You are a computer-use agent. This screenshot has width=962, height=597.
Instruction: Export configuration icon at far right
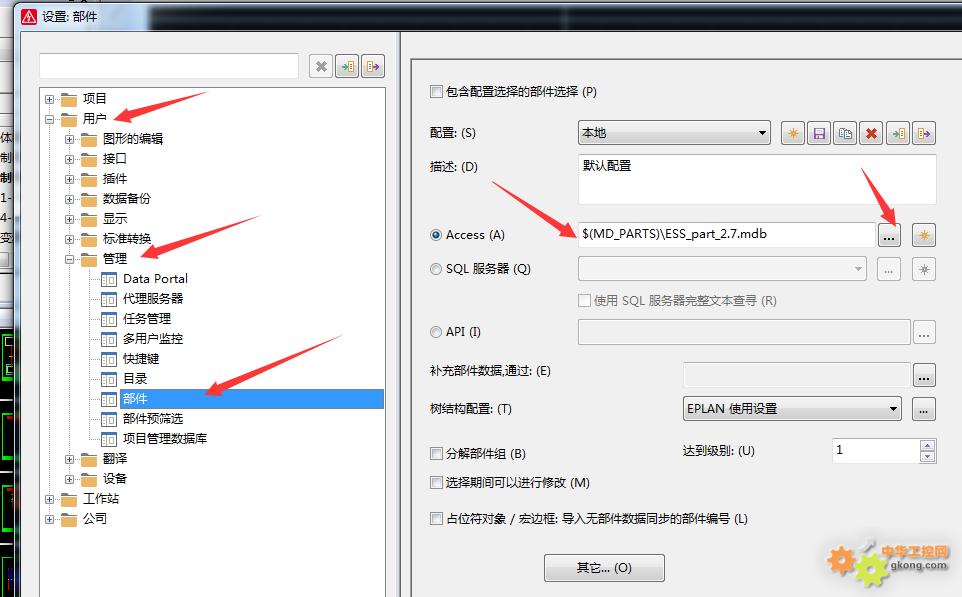(923, 133)
